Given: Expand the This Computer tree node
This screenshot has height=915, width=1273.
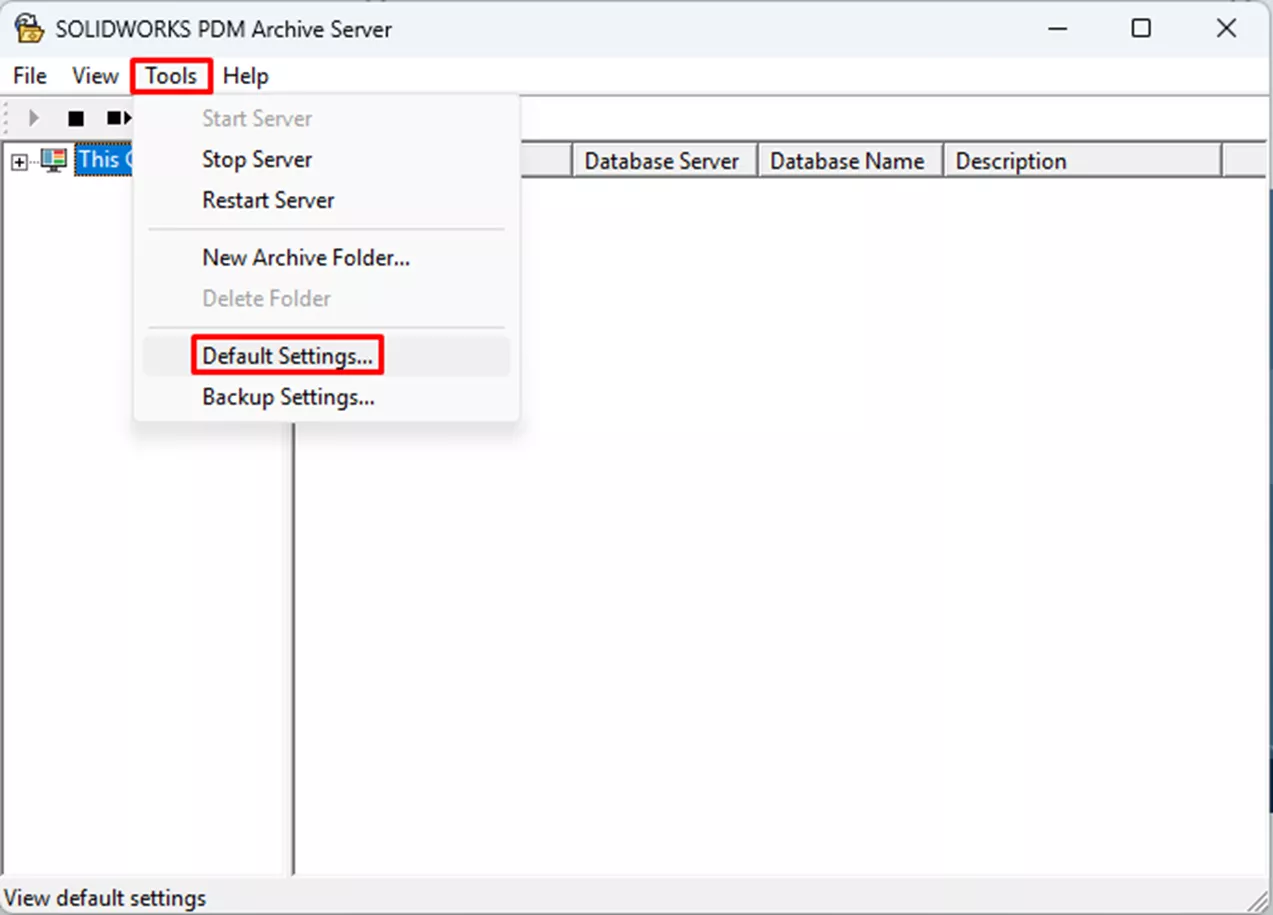Looking at the screenshot, I should point(19,161).
